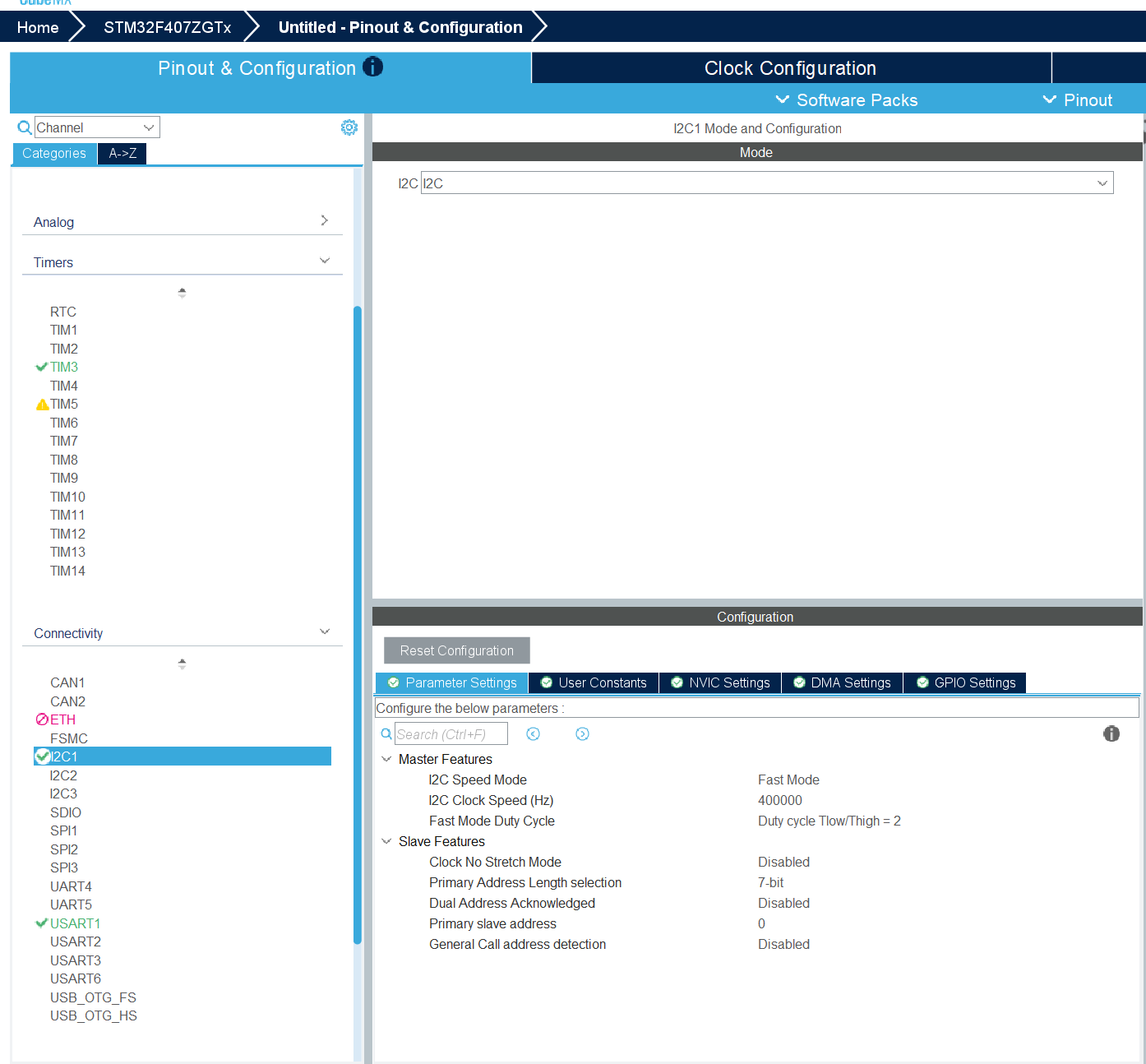Switch to the A->Z tab
The width and height of the screenshot is (1146, 1064).
coord(122,154)
